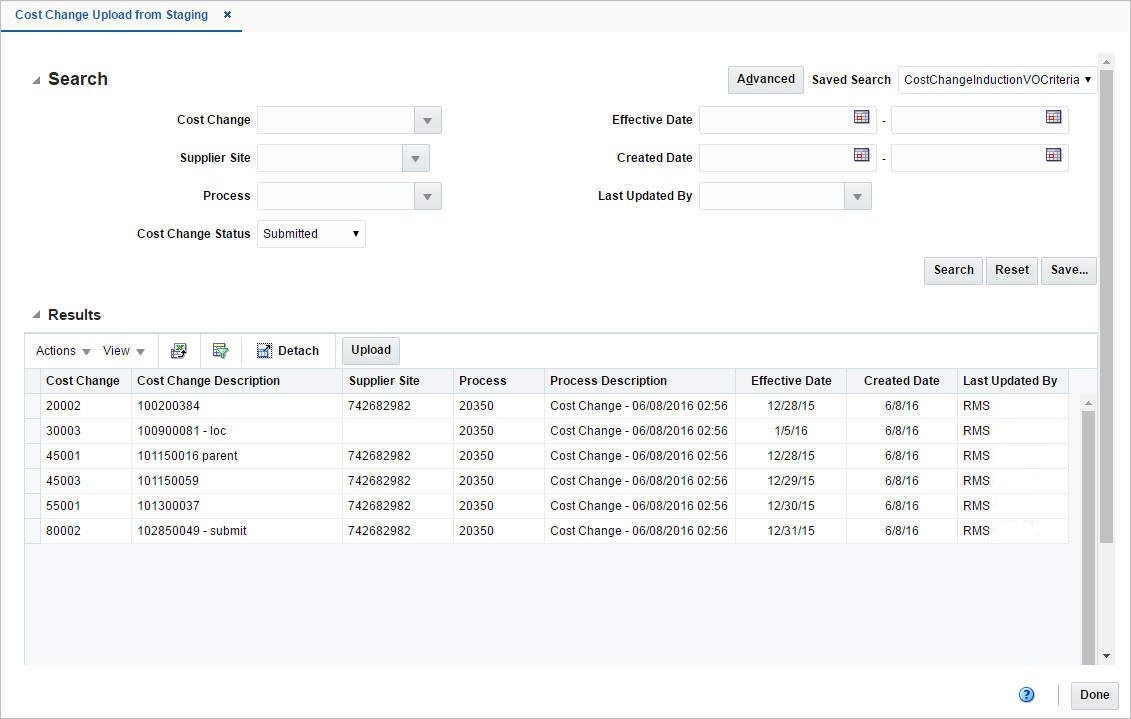Open the calendar for Effective Date end
1131x719 pixels.
1053,117
